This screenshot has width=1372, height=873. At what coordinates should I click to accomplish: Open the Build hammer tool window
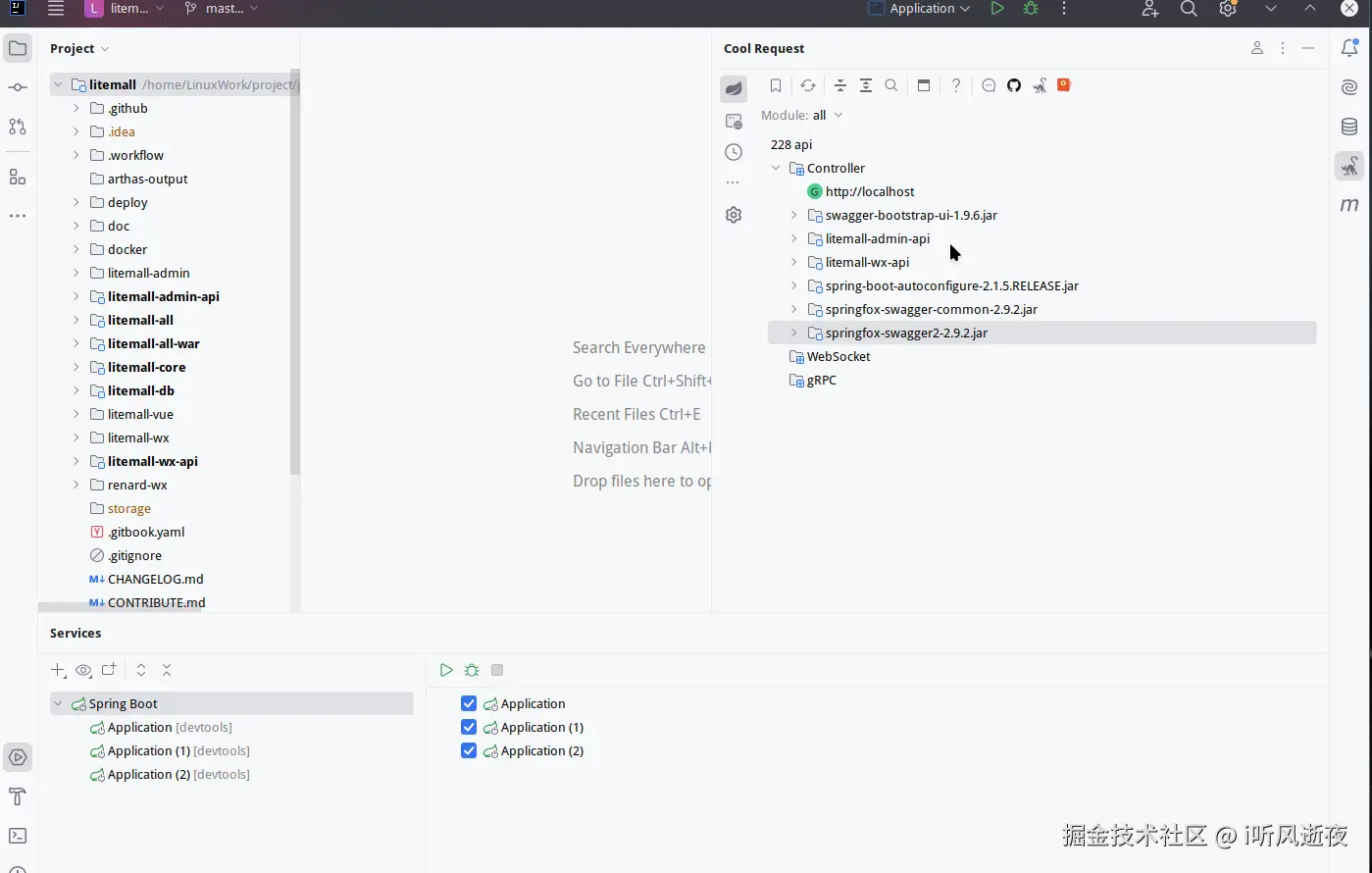(18, 796)
